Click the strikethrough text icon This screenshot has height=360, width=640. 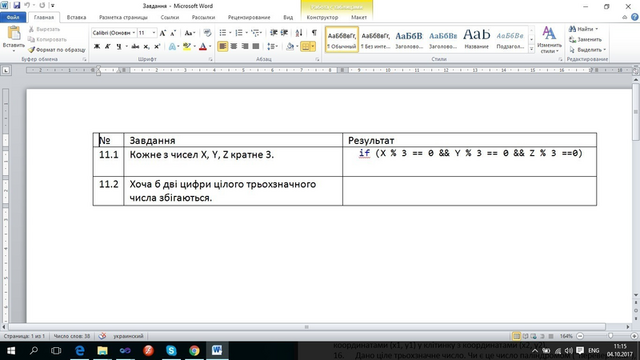tap(135, 47)
